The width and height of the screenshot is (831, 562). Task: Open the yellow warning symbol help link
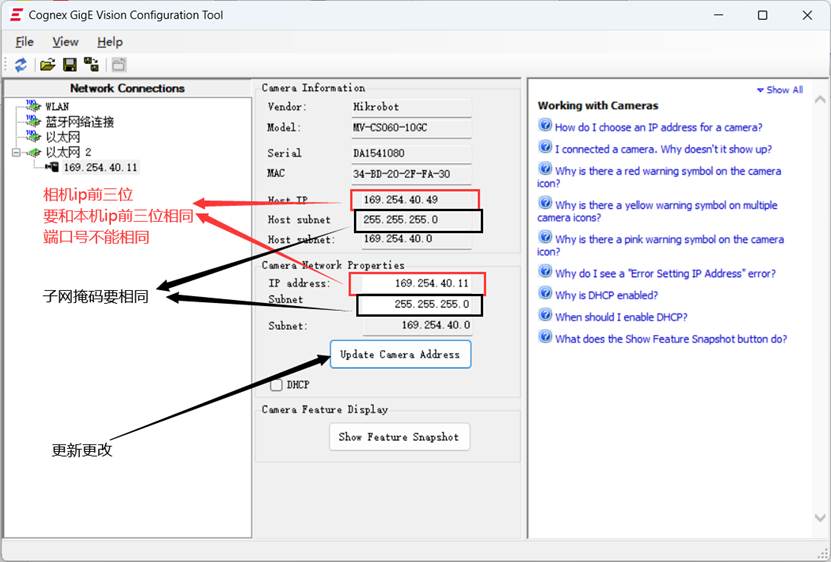click(657, 211)
